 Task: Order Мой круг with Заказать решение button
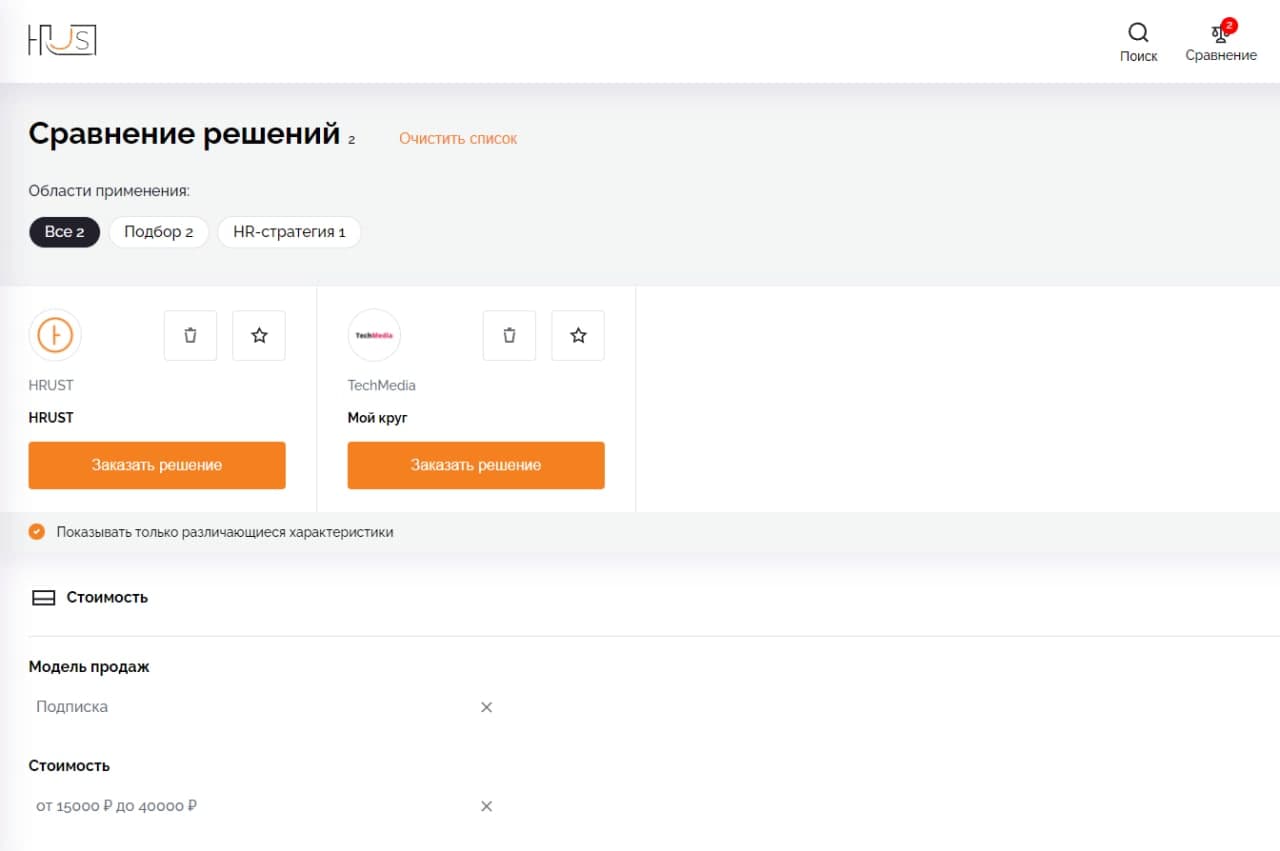point(476,465)
